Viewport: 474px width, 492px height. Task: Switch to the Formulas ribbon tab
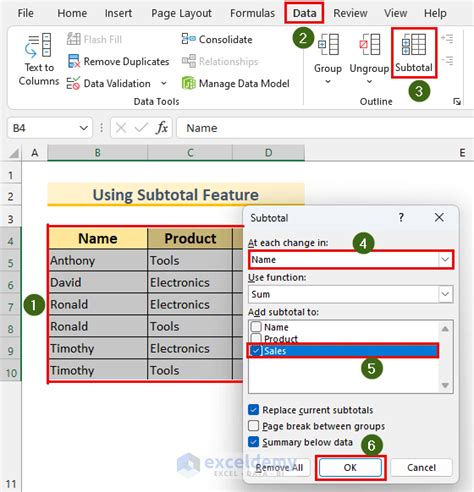coord(252,13)
